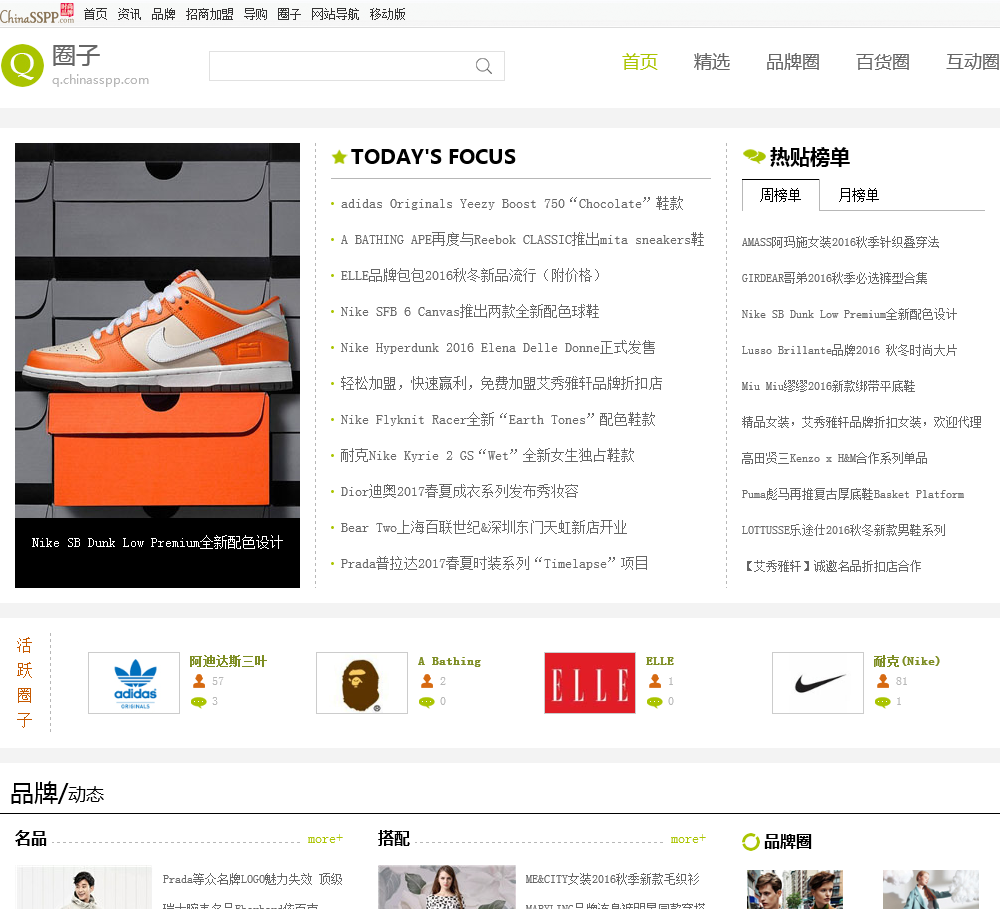Open Miu Miu缪缪2016新款 hot post
Screen dimensions: 1000x909
pos(828,386)
